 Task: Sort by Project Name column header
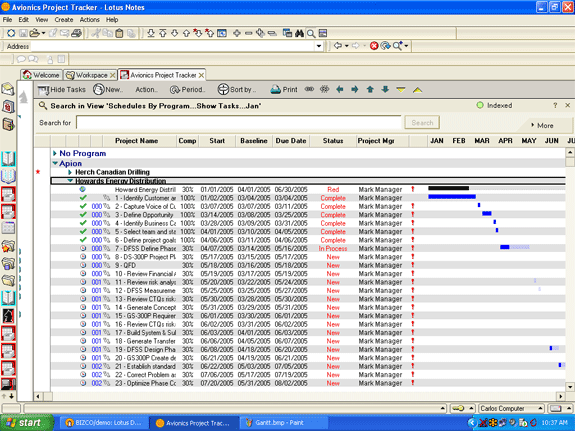pos(136,141)
